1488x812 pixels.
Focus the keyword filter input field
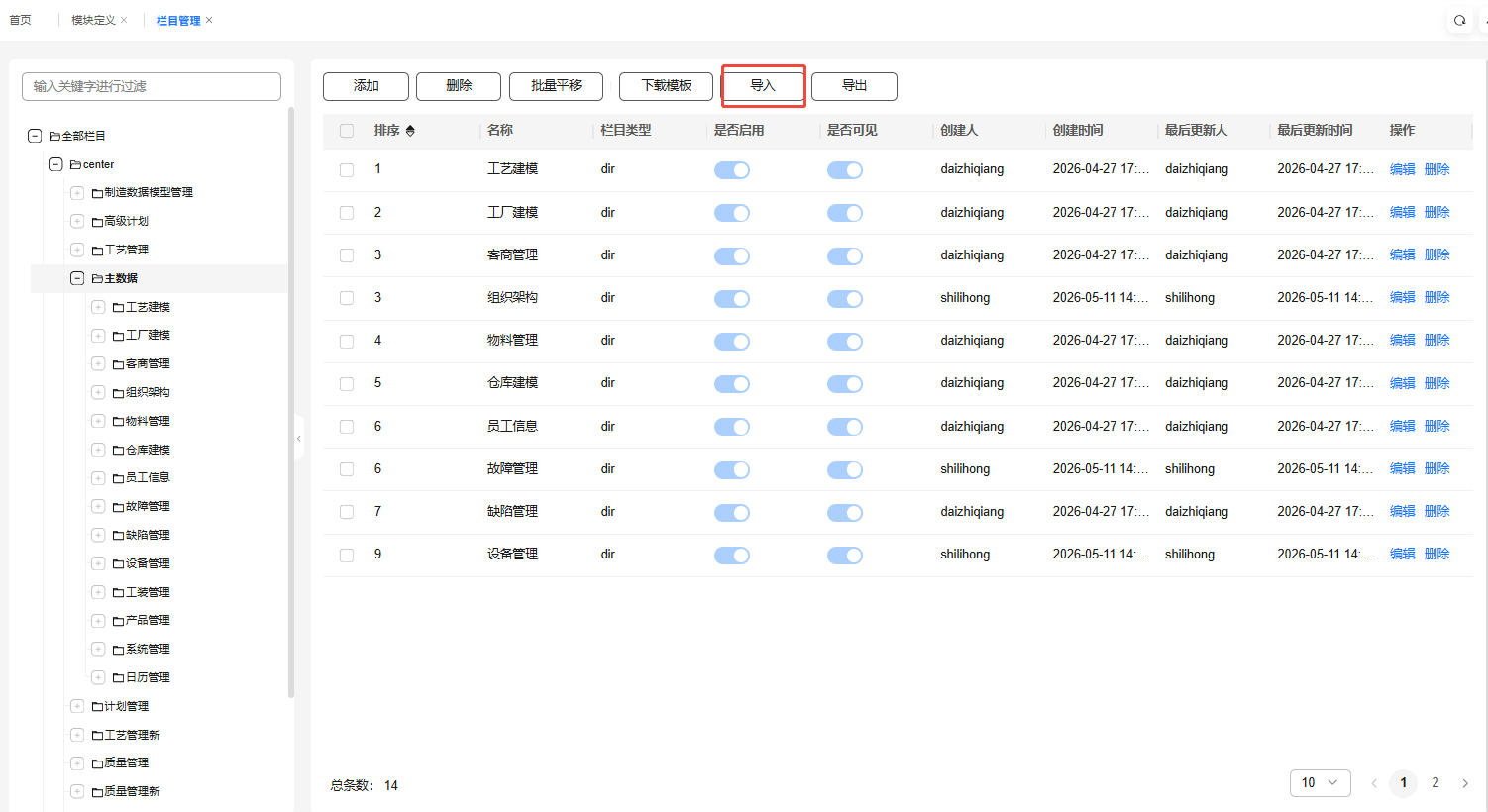[x=152, y=86]
